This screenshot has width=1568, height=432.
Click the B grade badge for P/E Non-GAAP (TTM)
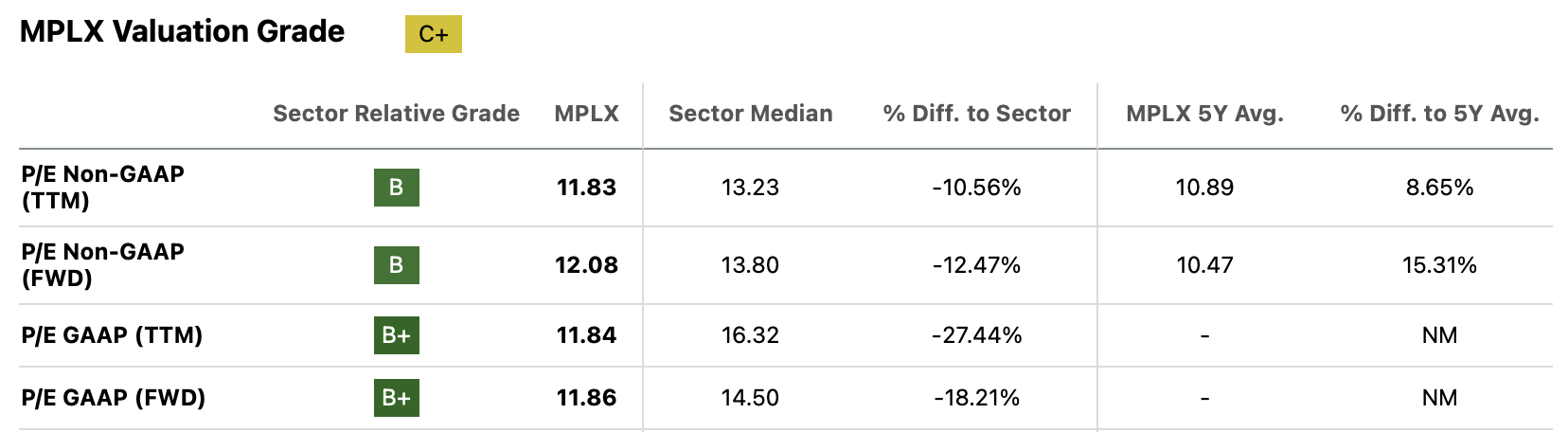click(x=396, y=188)
